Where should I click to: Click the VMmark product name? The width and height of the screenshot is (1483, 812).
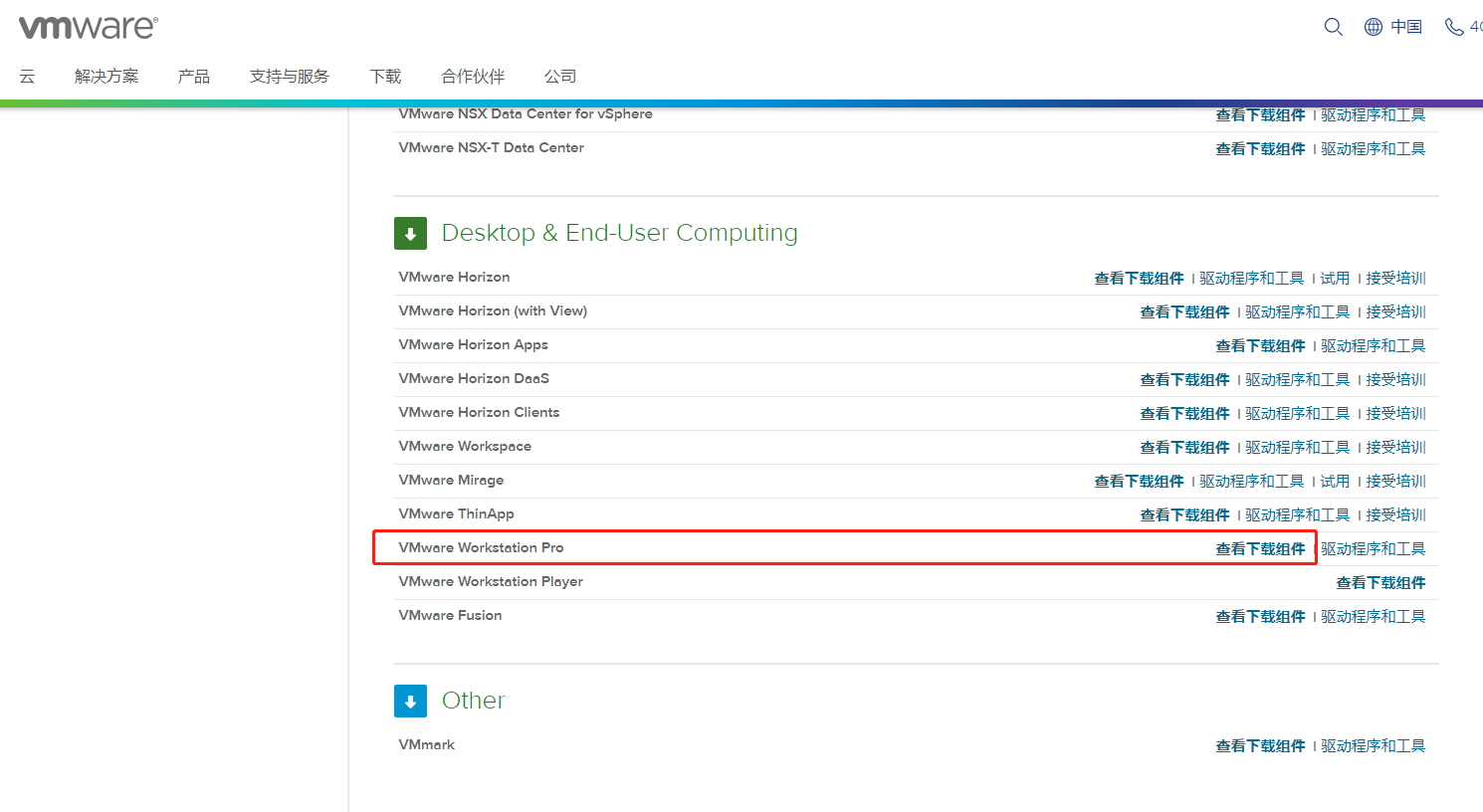pos(426,744)
